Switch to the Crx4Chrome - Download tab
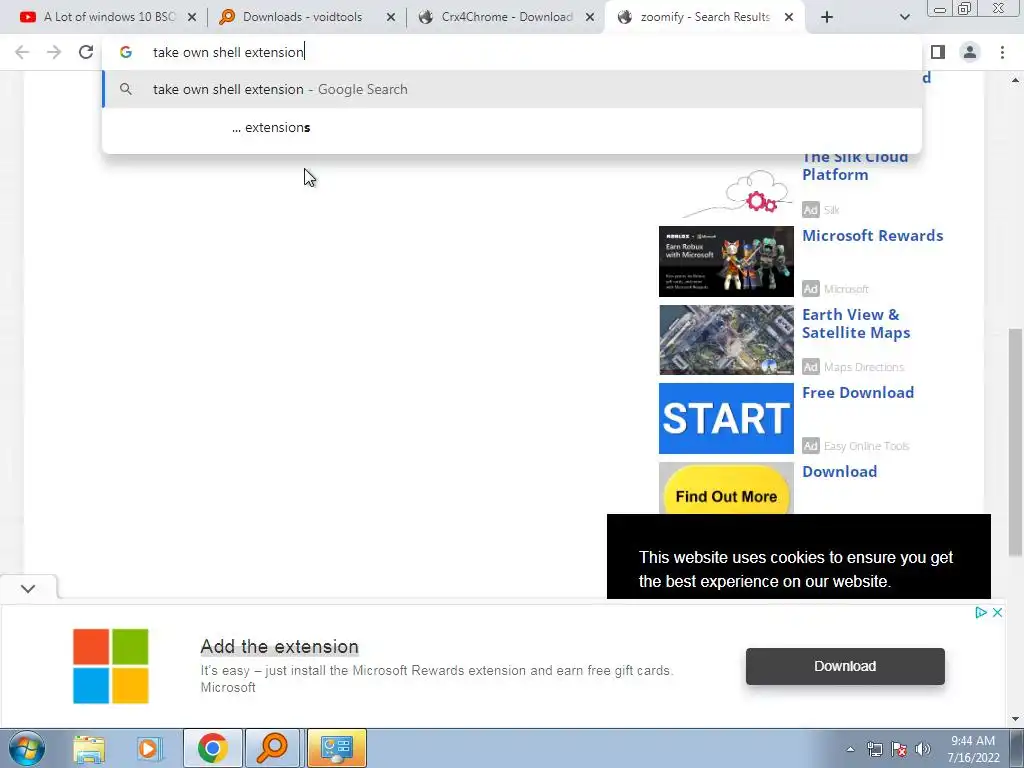 500,17
